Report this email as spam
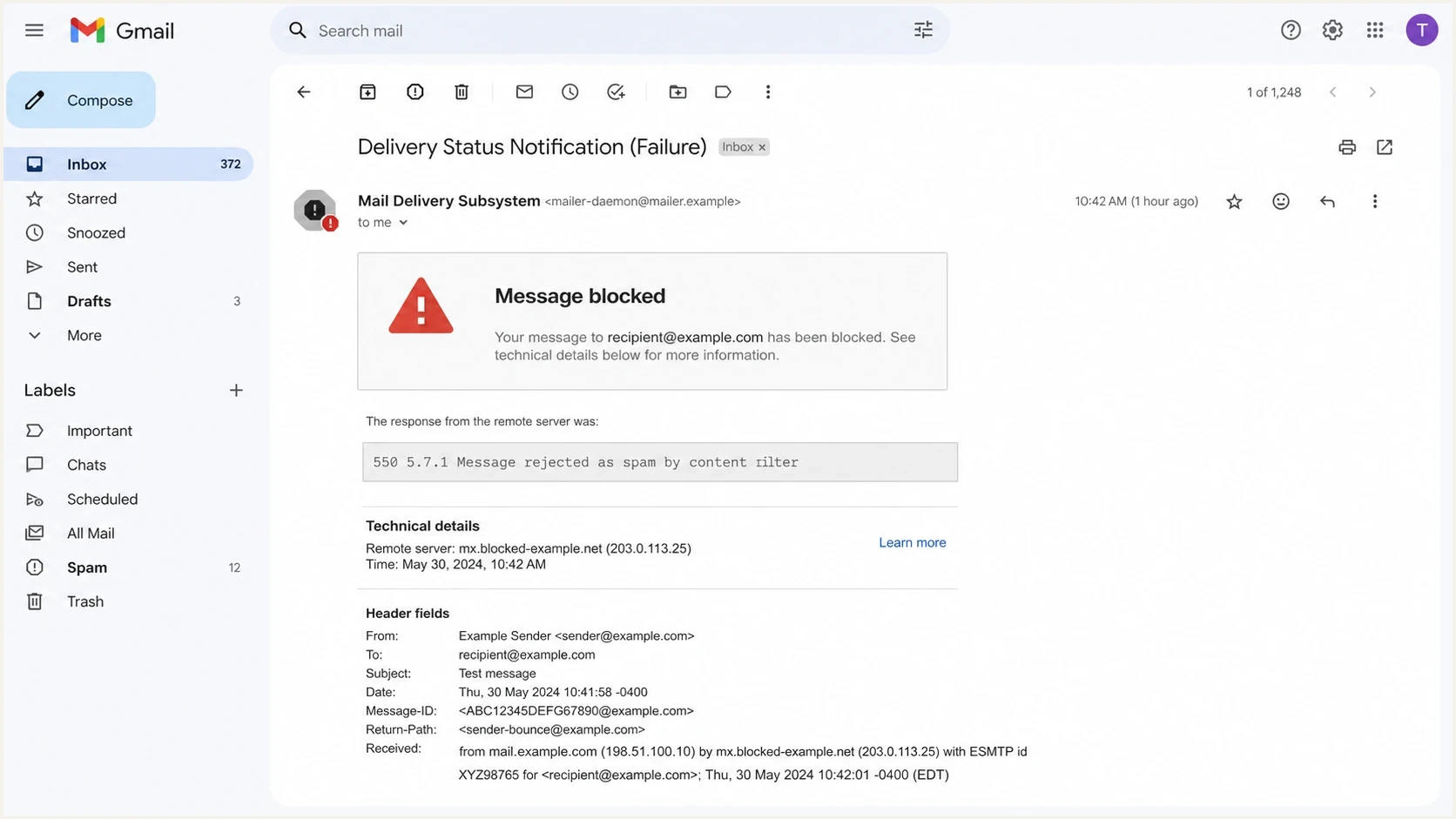This screenshot has width=1456, height=819. point(415,91)
